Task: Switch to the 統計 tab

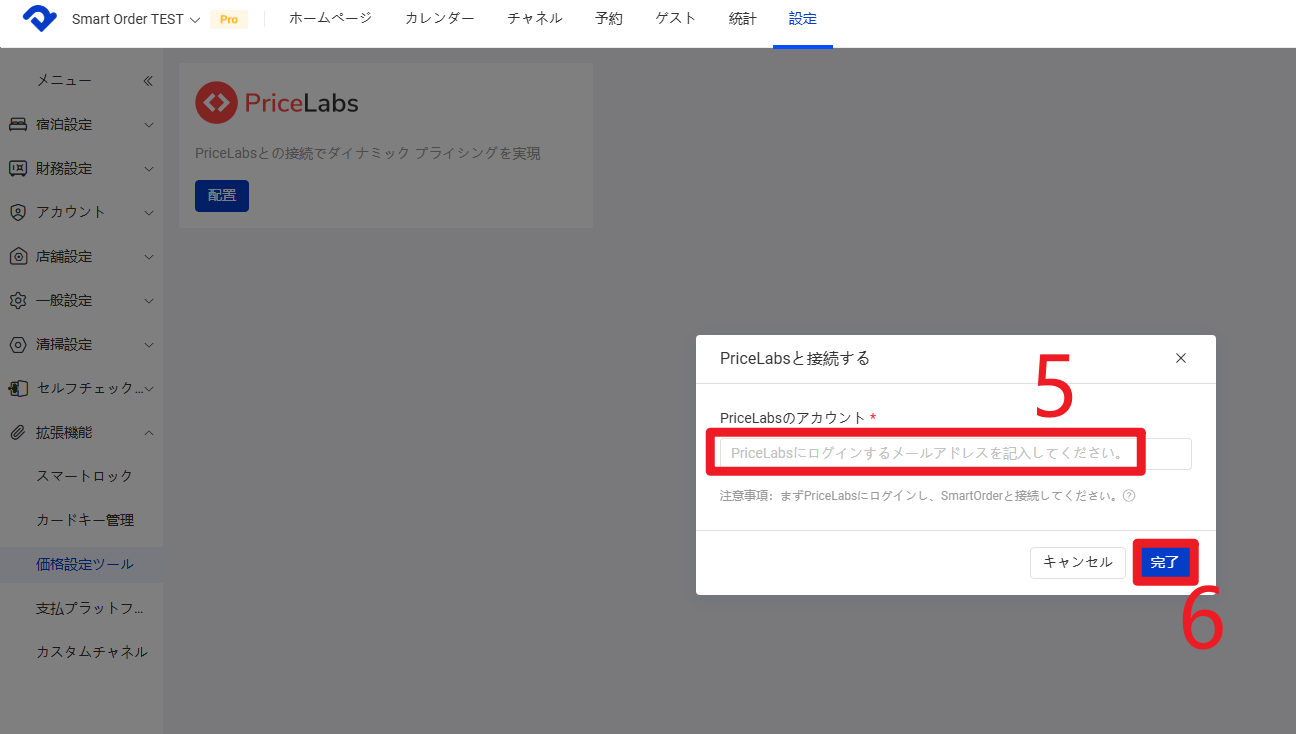Action: (743, 19)
